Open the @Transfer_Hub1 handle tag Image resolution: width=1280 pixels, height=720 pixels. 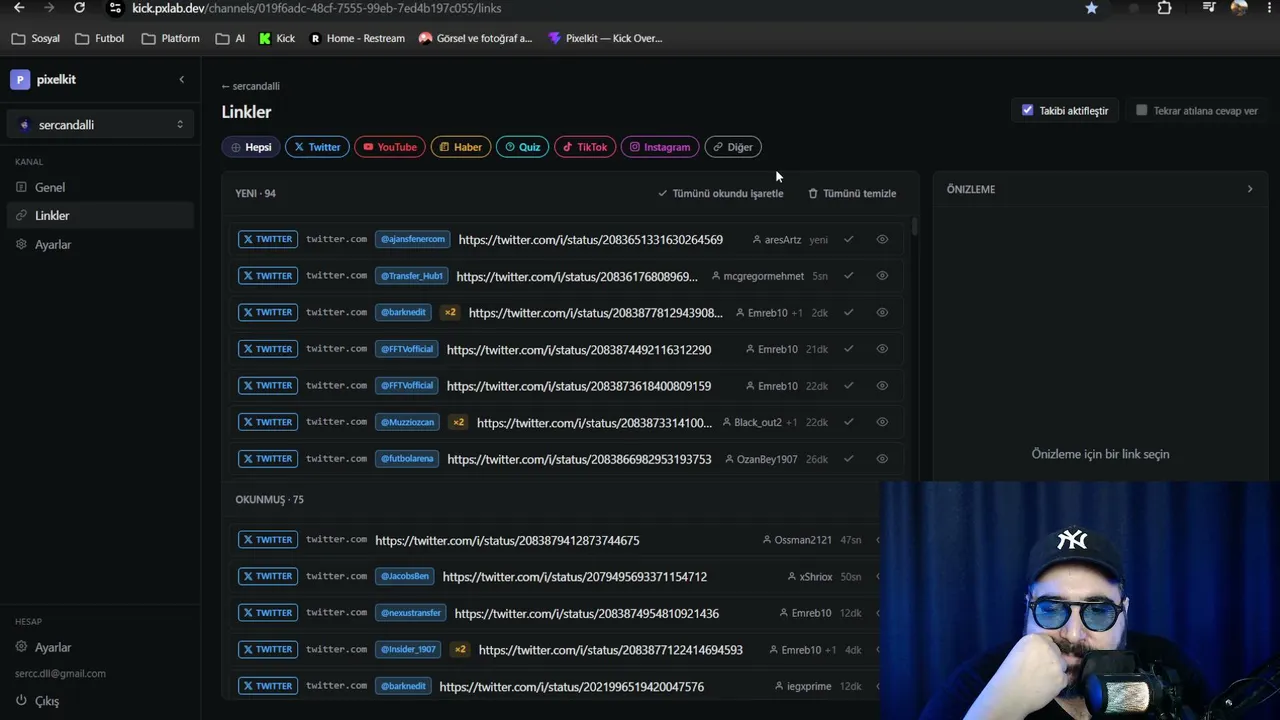[412, 276]
